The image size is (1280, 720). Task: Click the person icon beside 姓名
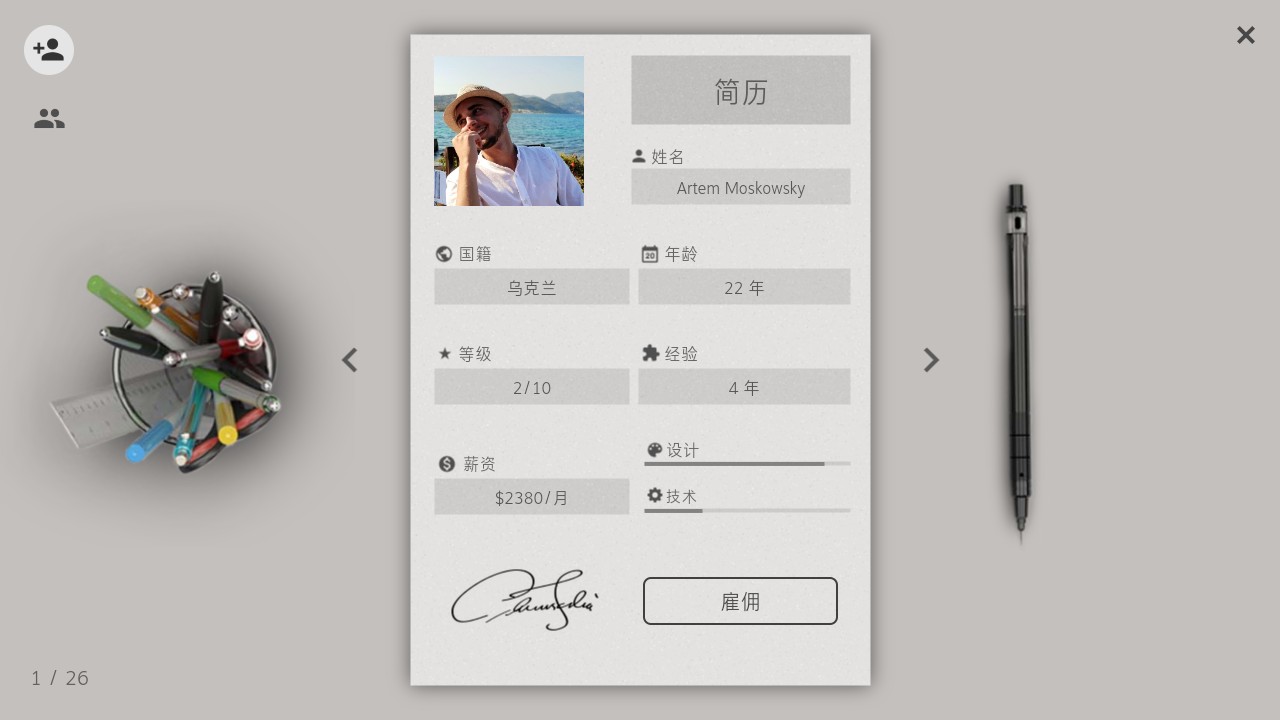pos(639,156)
